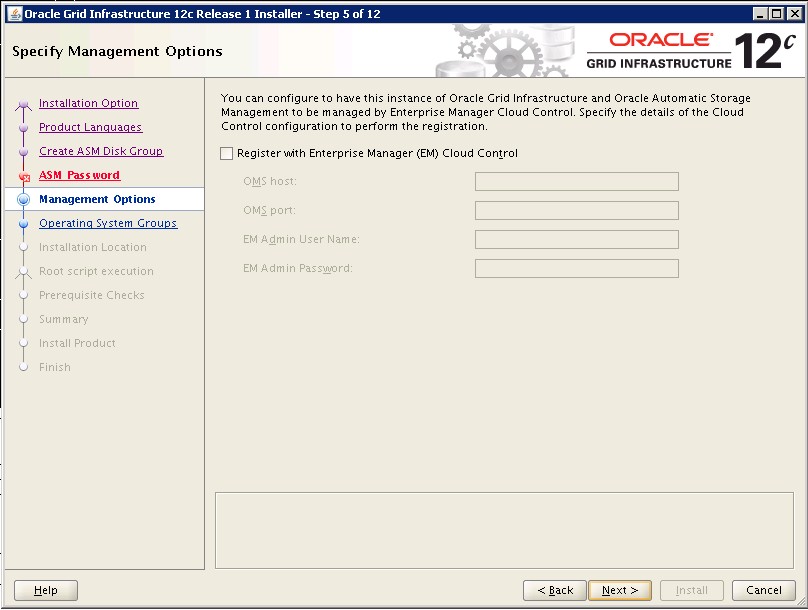This screenshot has width=808, height=610.
Task: Minimize the installer window
Action: (760, 14)
